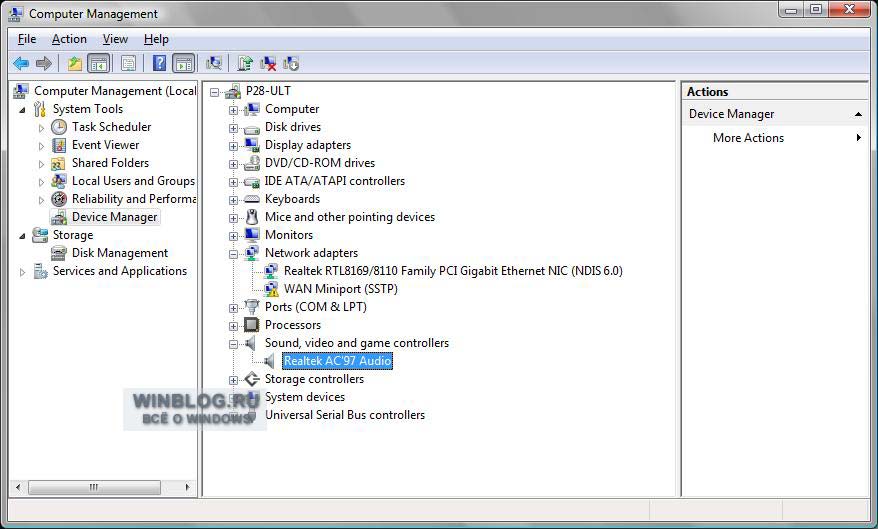
Task: Click the Storage controllers icon
Action: pos(252,379)
